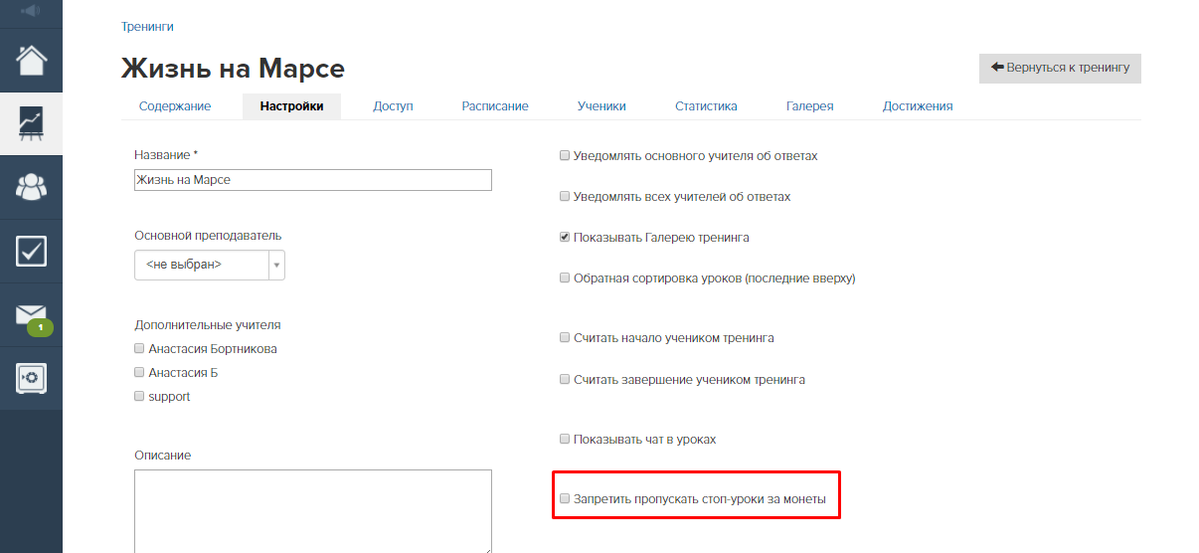Click the green message count badge

click(x=41, y=329)
